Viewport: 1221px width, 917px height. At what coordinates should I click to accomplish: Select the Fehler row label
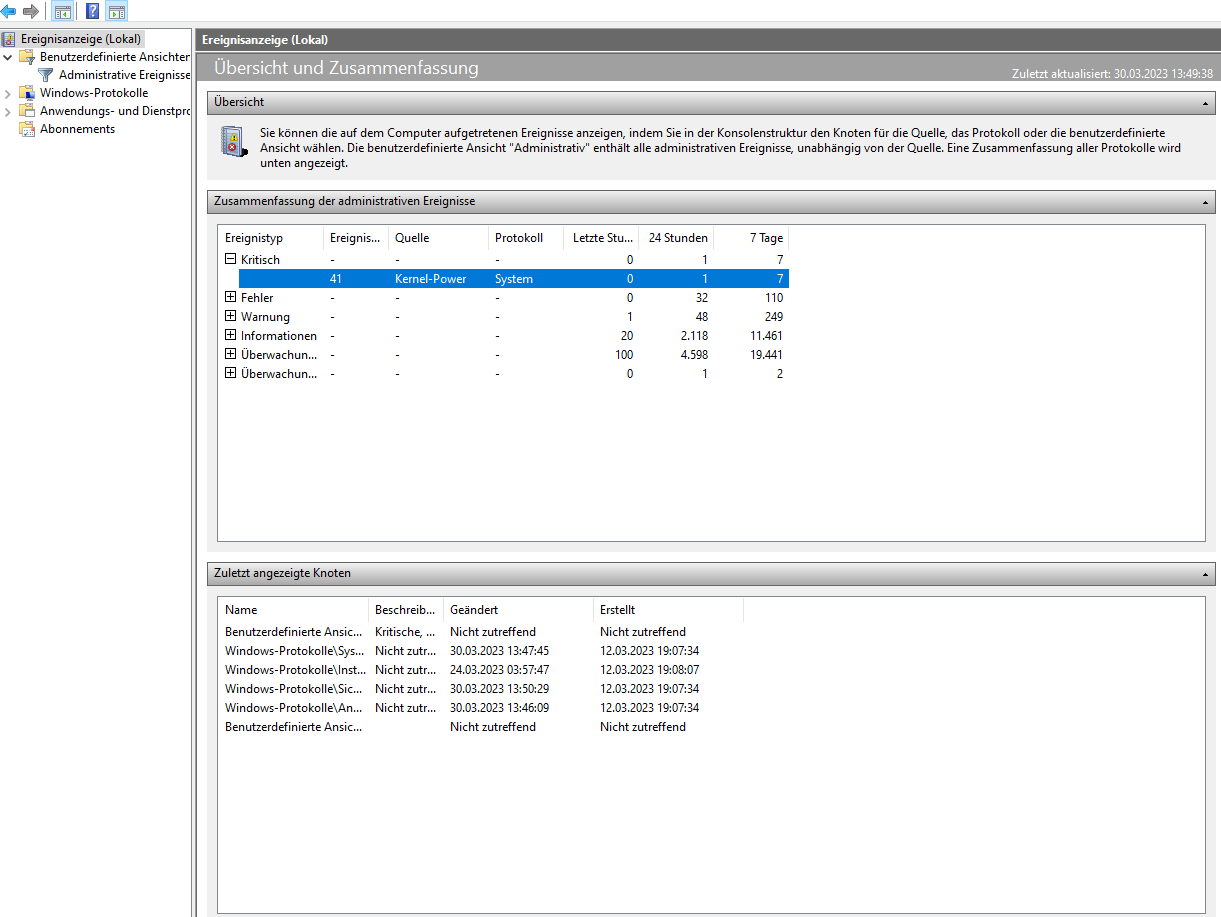pos(257,298)
